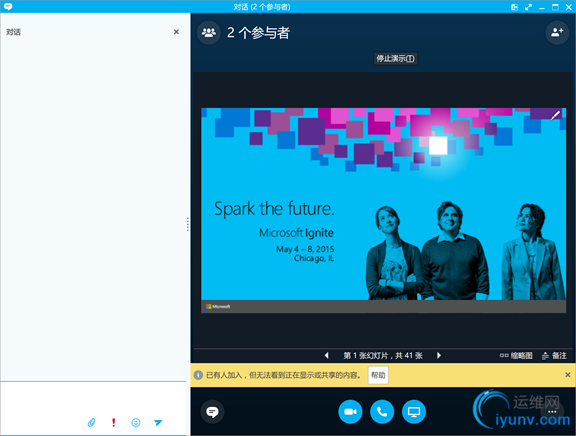Click the info icon in notification bar
Screen dimensions: 576x436
point(198,375)
